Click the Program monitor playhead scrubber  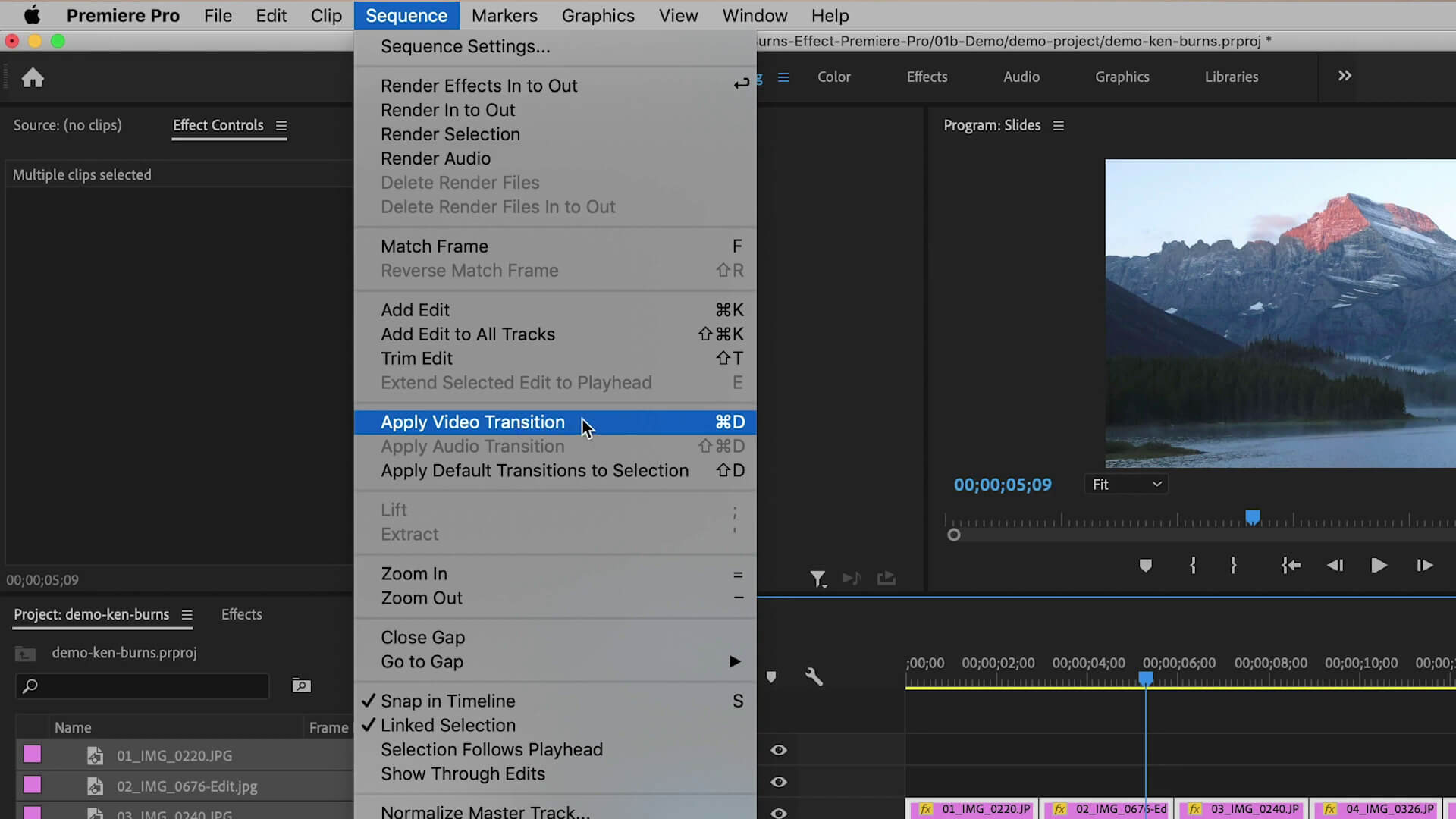click(1253, 517)
